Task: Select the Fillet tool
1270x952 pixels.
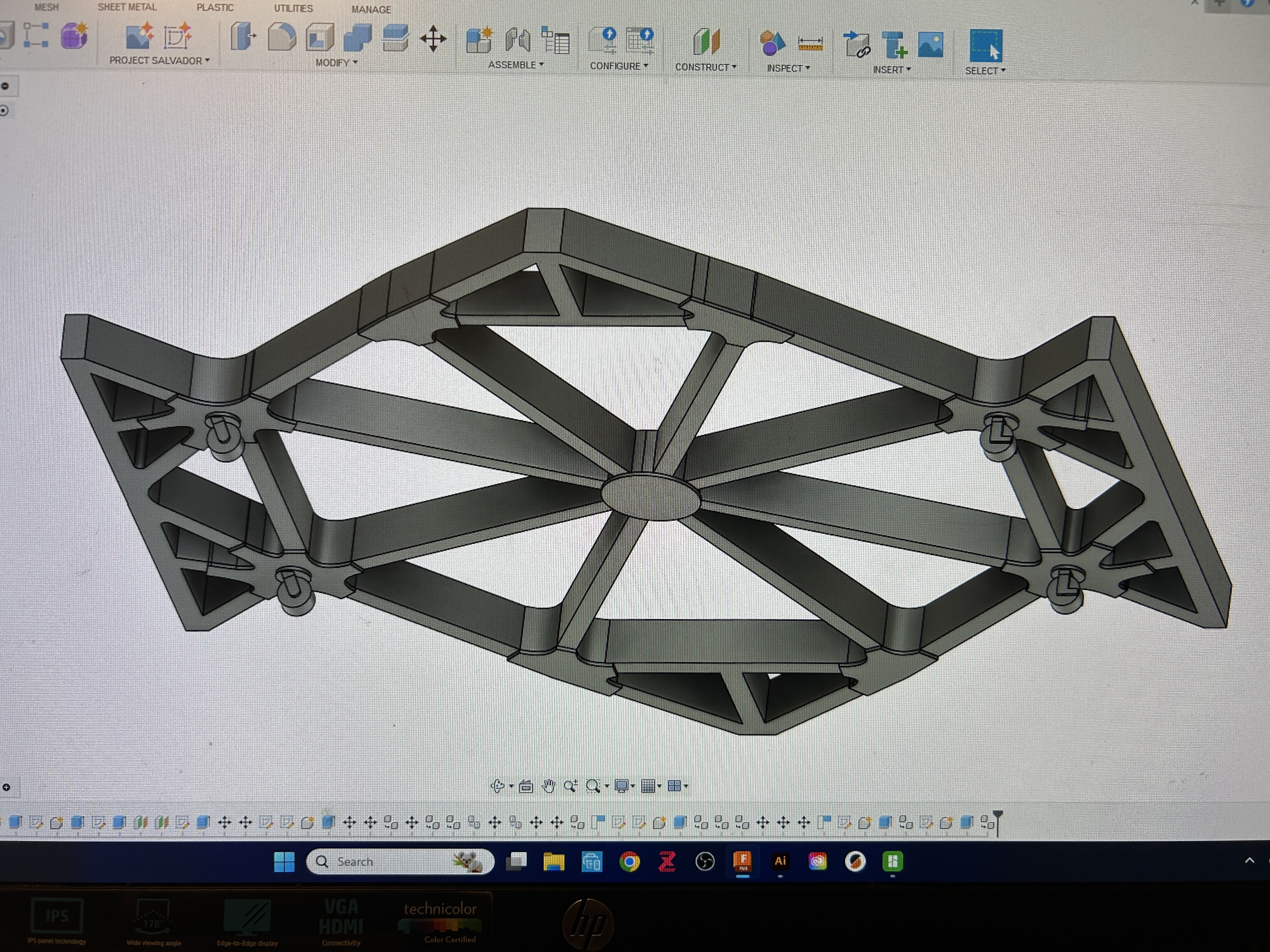Action: coord(281,37)
